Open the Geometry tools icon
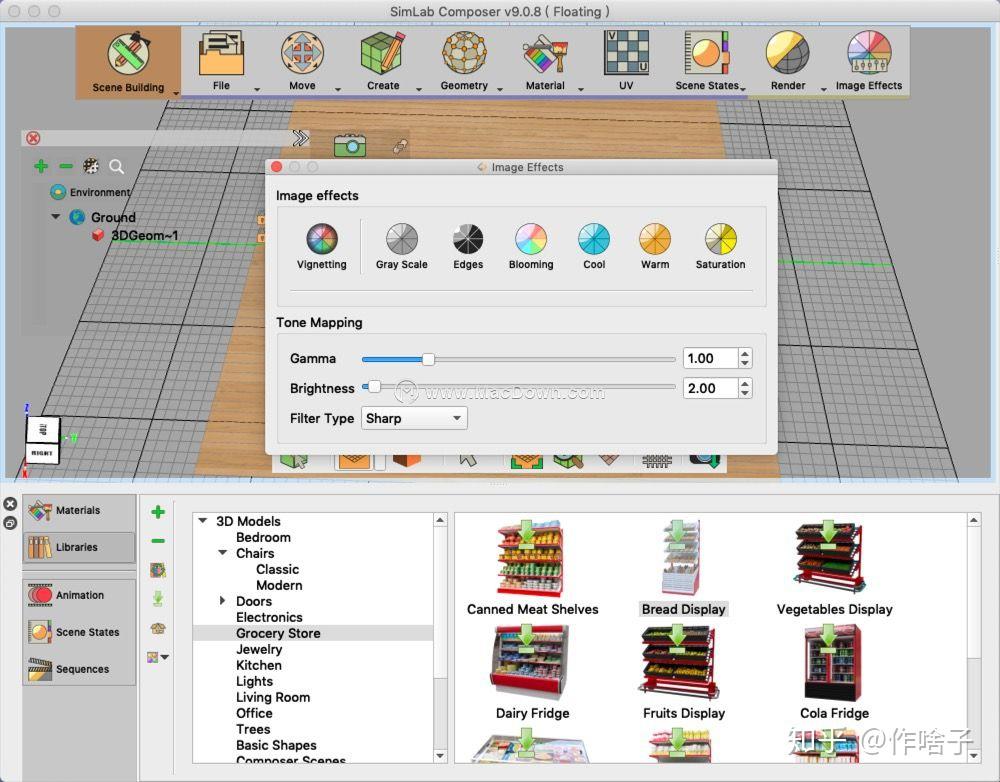 (x=464, y=53)
